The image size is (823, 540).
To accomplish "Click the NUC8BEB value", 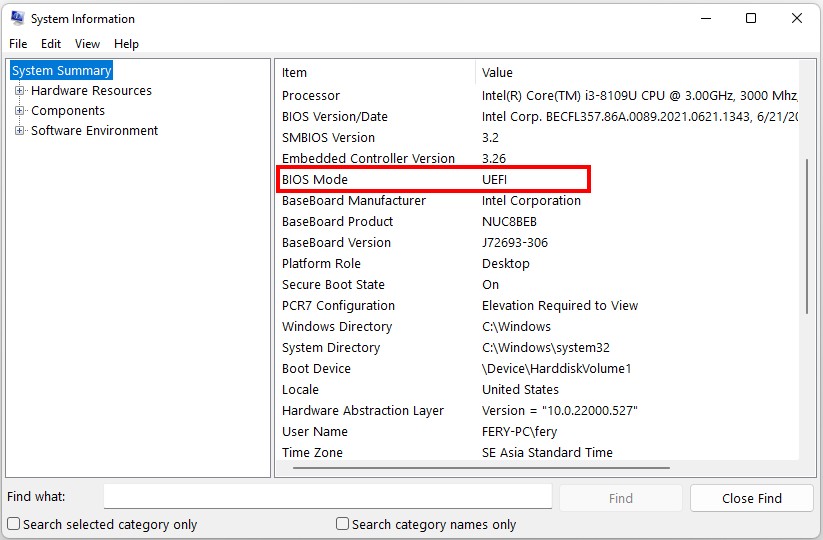I will pos(509,221).
